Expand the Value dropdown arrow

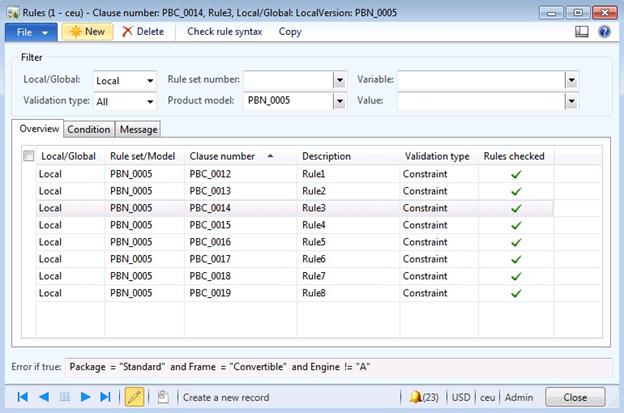coord(571,101)
